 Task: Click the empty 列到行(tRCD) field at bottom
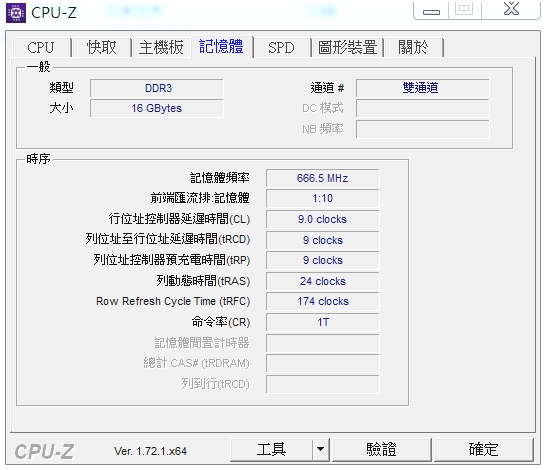click(323, 385)
